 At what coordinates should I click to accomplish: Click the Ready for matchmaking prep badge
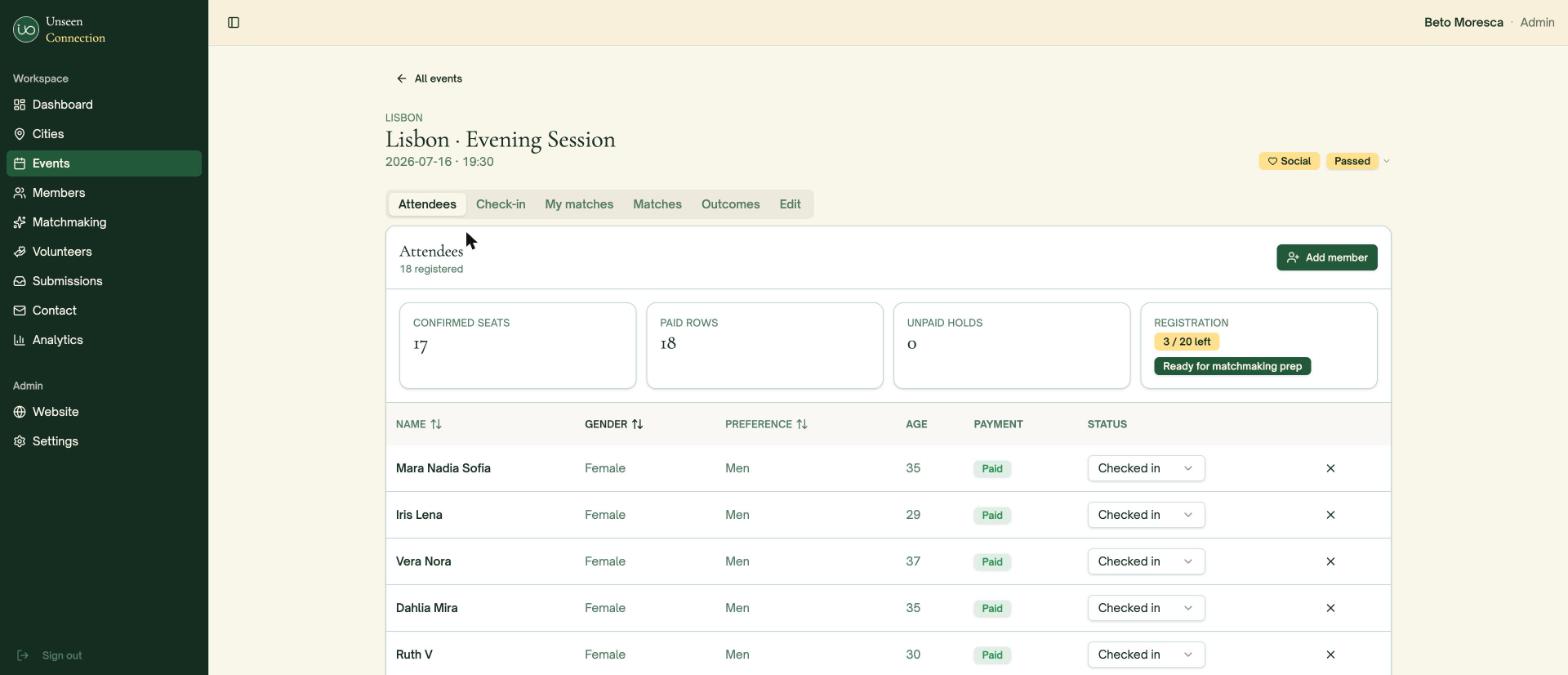[1232, 366]
